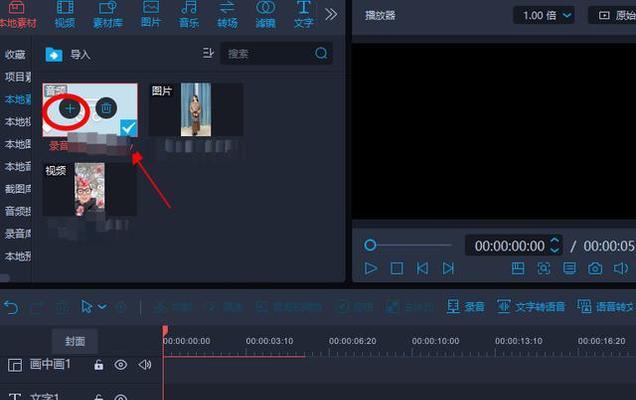Click the 原始 aspect button in player
The image size is (636, 400).
coord(612,15)
